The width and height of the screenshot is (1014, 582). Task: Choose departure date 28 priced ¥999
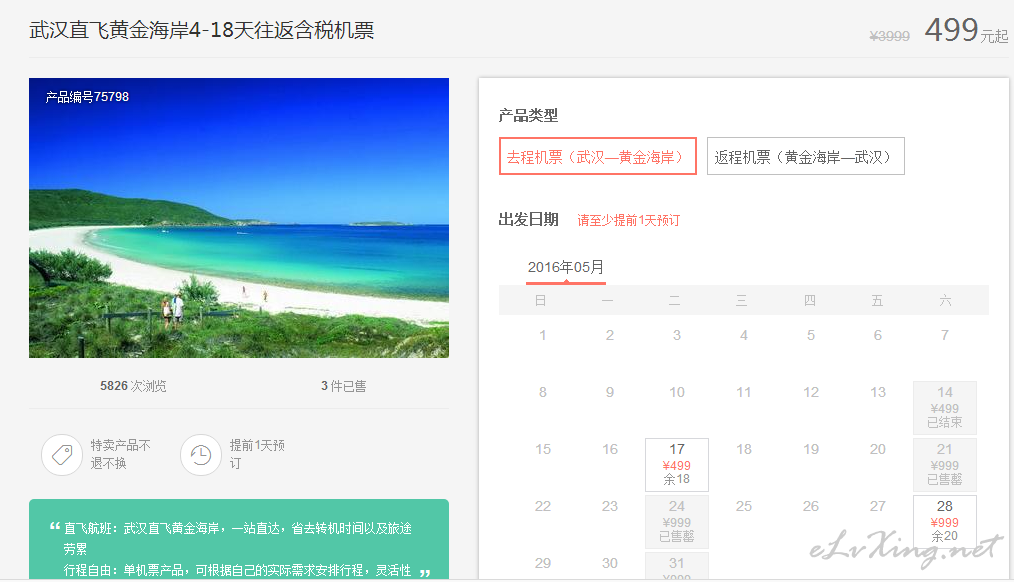coord(944,521)
